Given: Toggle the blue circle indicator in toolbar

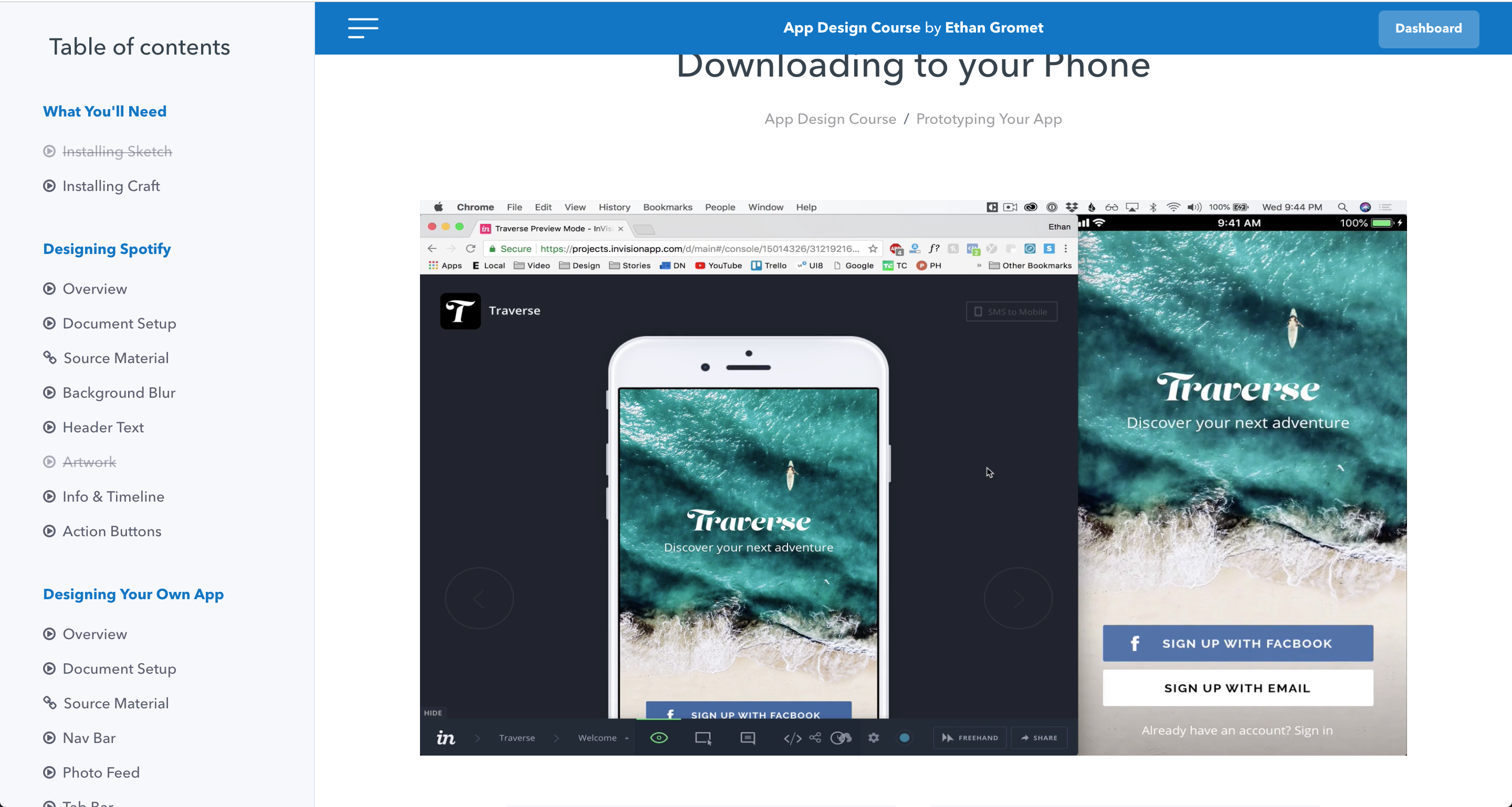Looking at the screenshot, I should click(x=905, y=738).
